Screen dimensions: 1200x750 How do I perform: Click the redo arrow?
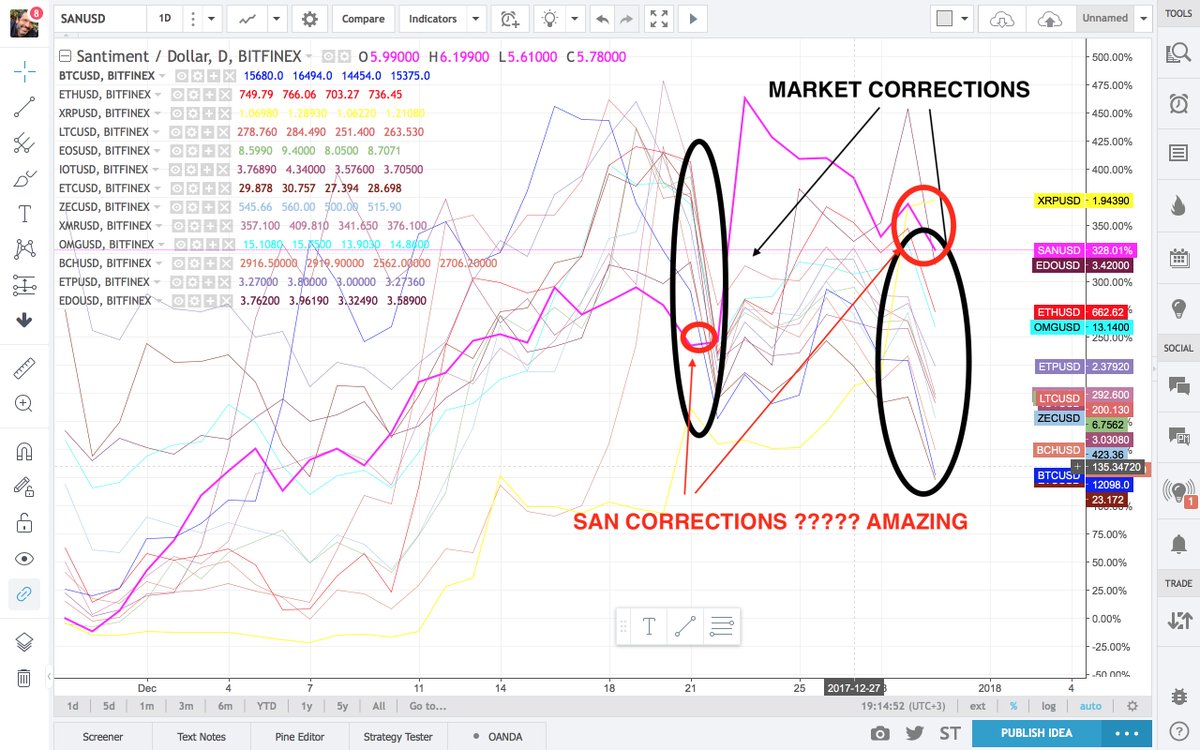pos(626,19)
